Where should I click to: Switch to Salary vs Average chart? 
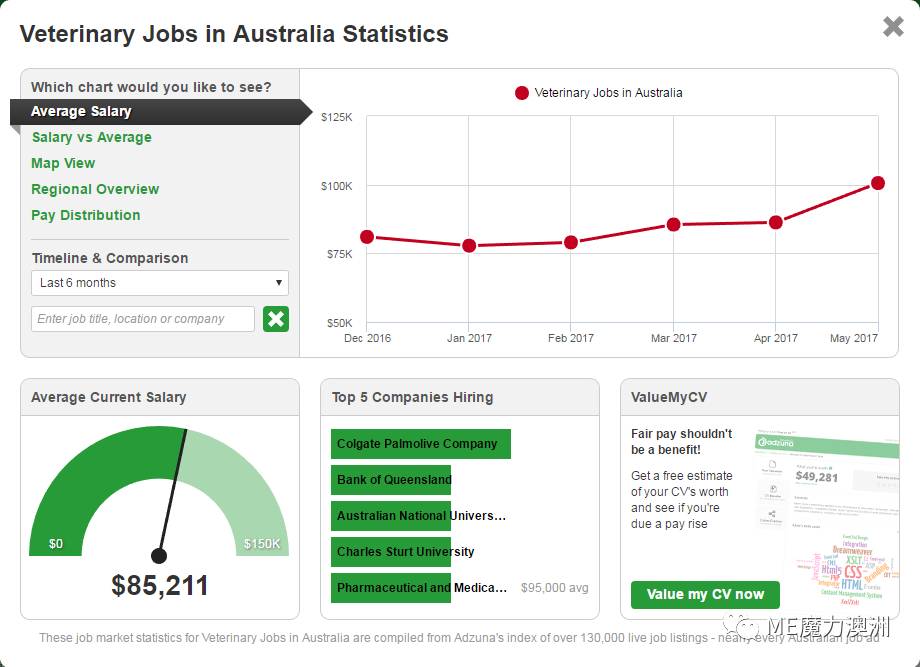tap(92, 137)
